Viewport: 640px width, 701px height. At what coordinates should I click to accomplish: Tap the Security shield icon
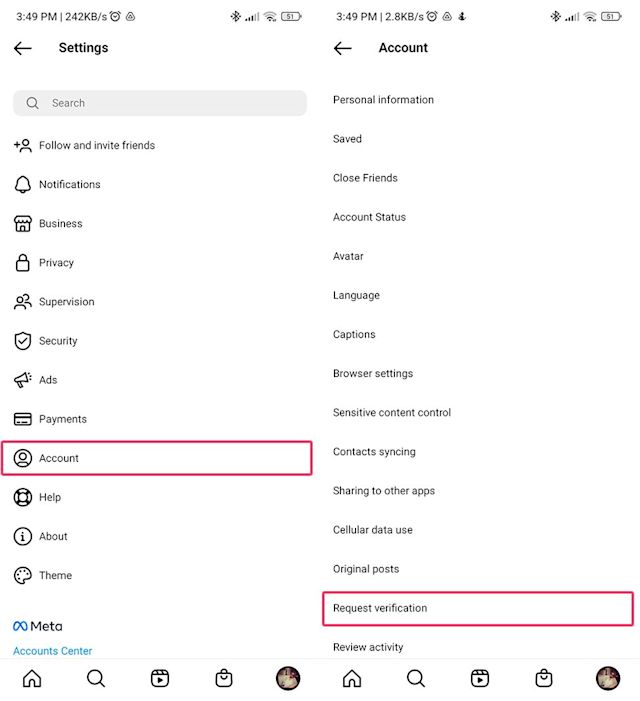(23, 341)
